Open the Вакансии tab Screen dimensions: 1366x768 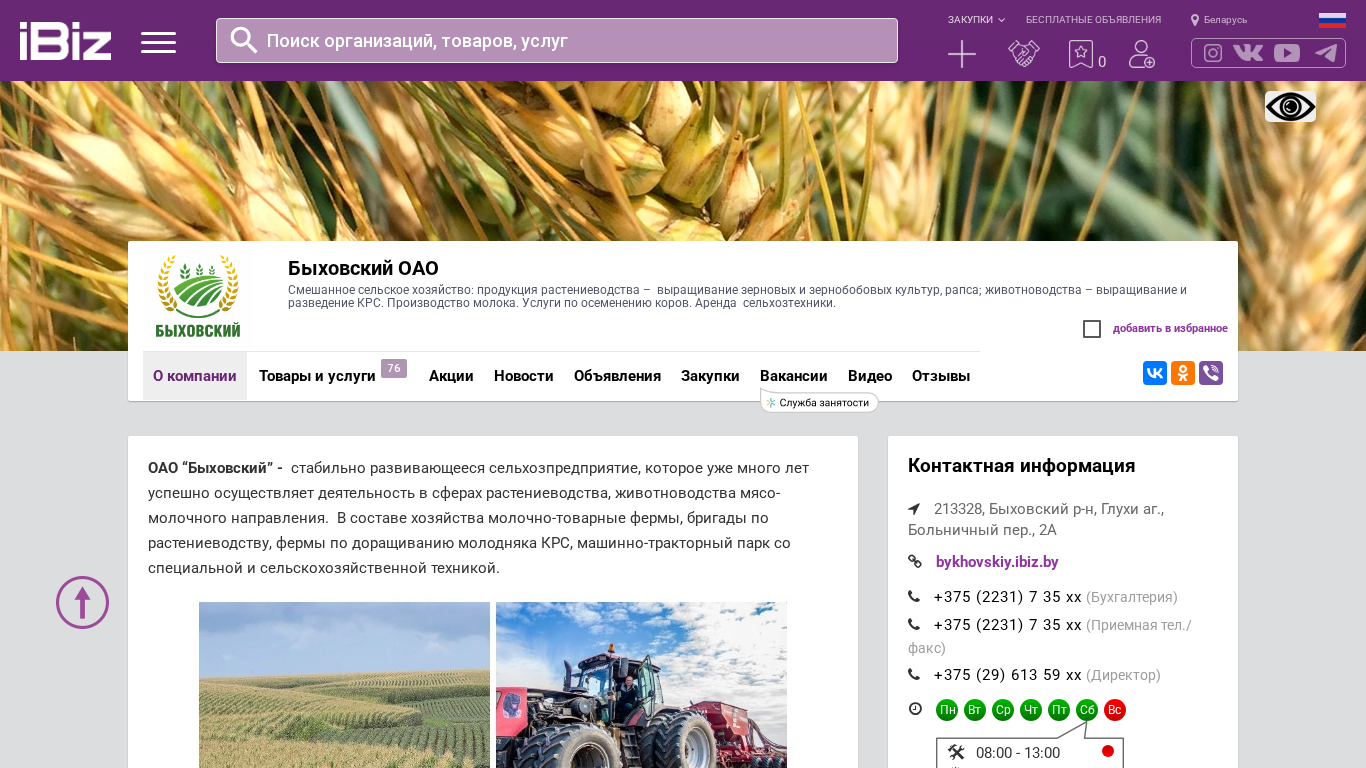794,376
